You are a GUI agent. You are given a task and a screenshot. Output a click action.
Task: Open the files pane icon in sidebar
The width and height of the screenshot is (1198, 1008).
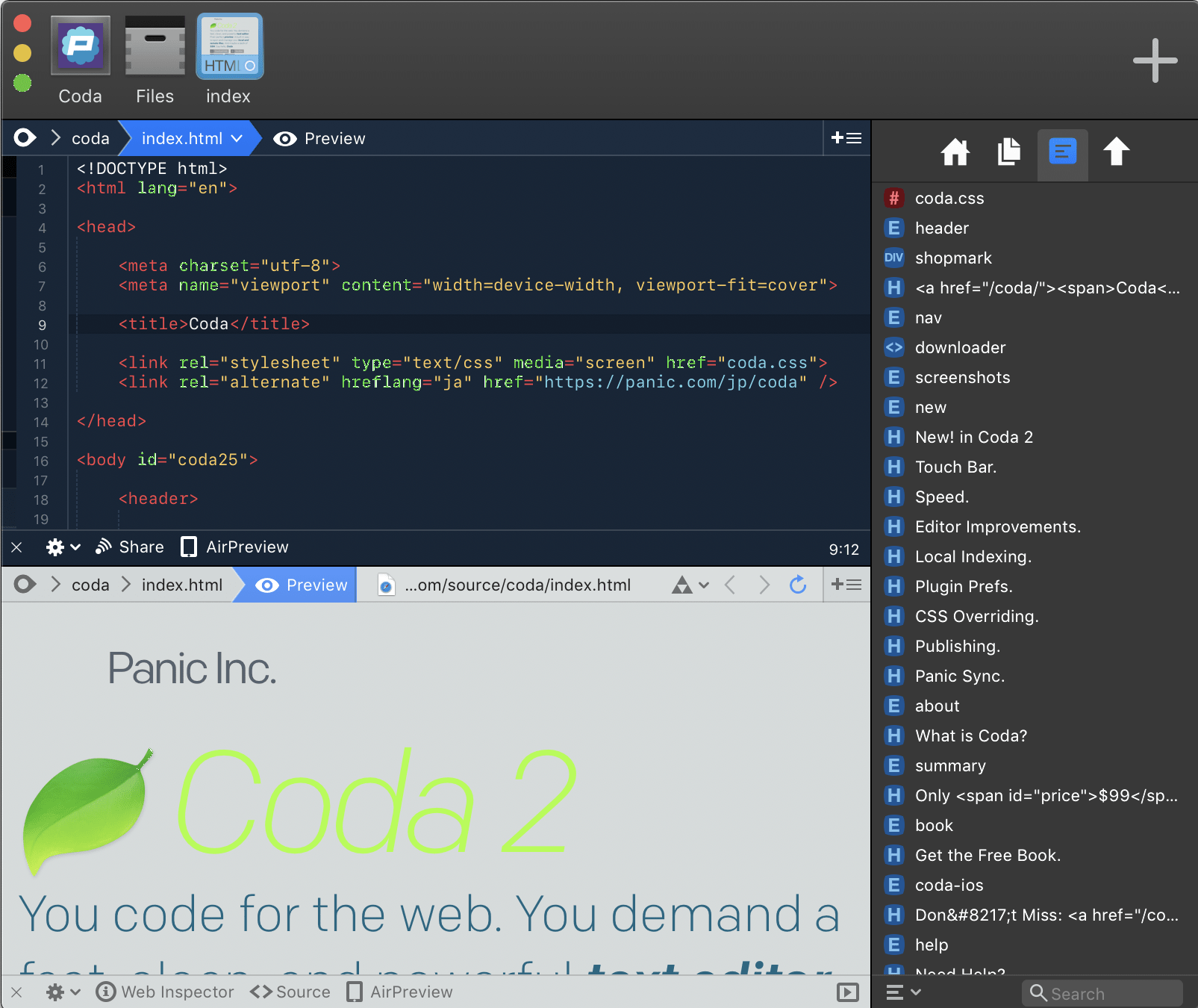coord(1008,152)
